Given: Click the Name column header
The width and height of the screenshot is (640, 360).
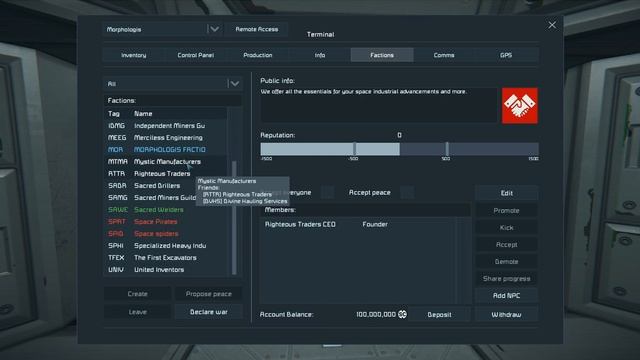Looking at the screenshot, I should pos(143,113).
